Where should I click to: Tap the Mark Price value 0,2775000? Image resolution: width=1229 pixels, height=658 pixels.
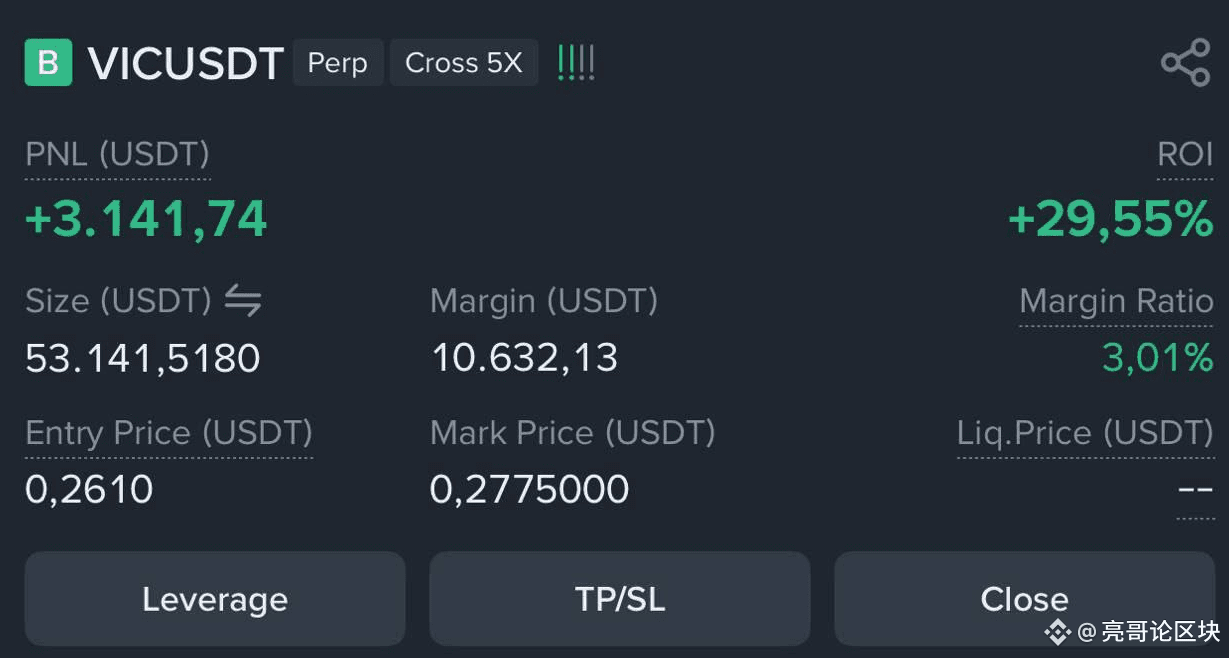click(530, 489)
